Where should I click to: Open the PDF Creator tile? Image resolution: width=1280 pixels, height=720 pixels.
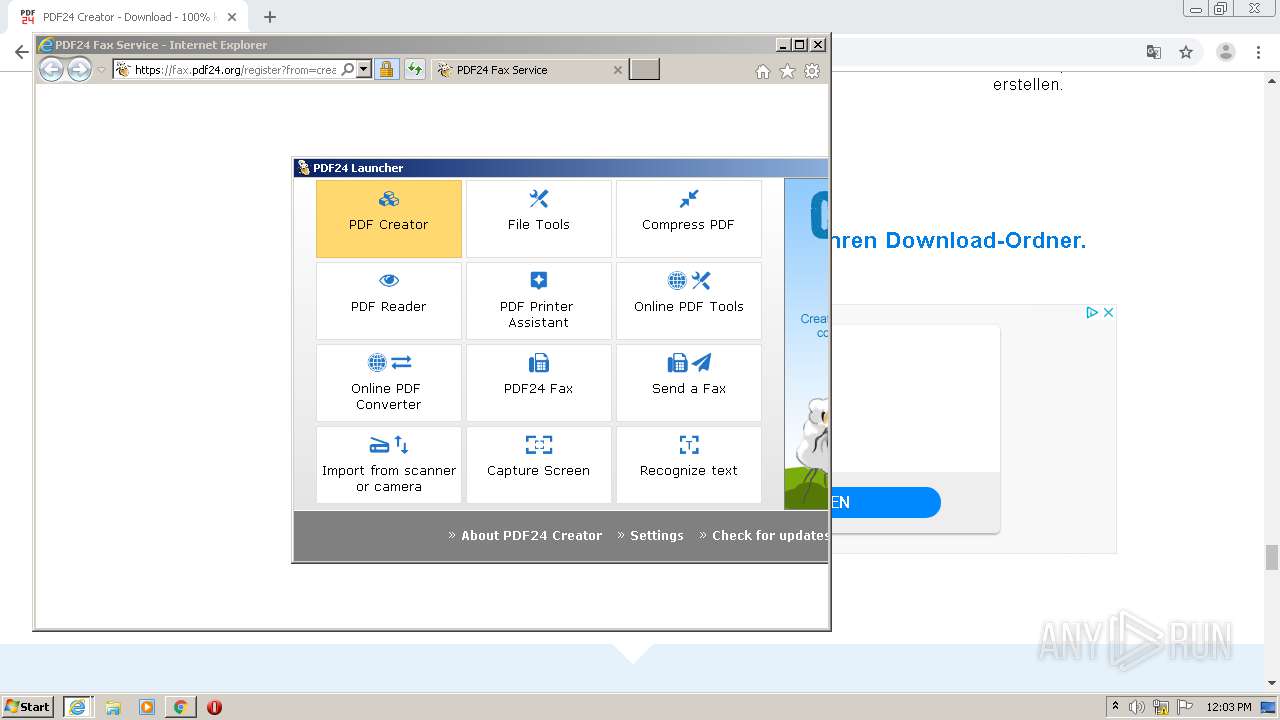pos(389,219)
